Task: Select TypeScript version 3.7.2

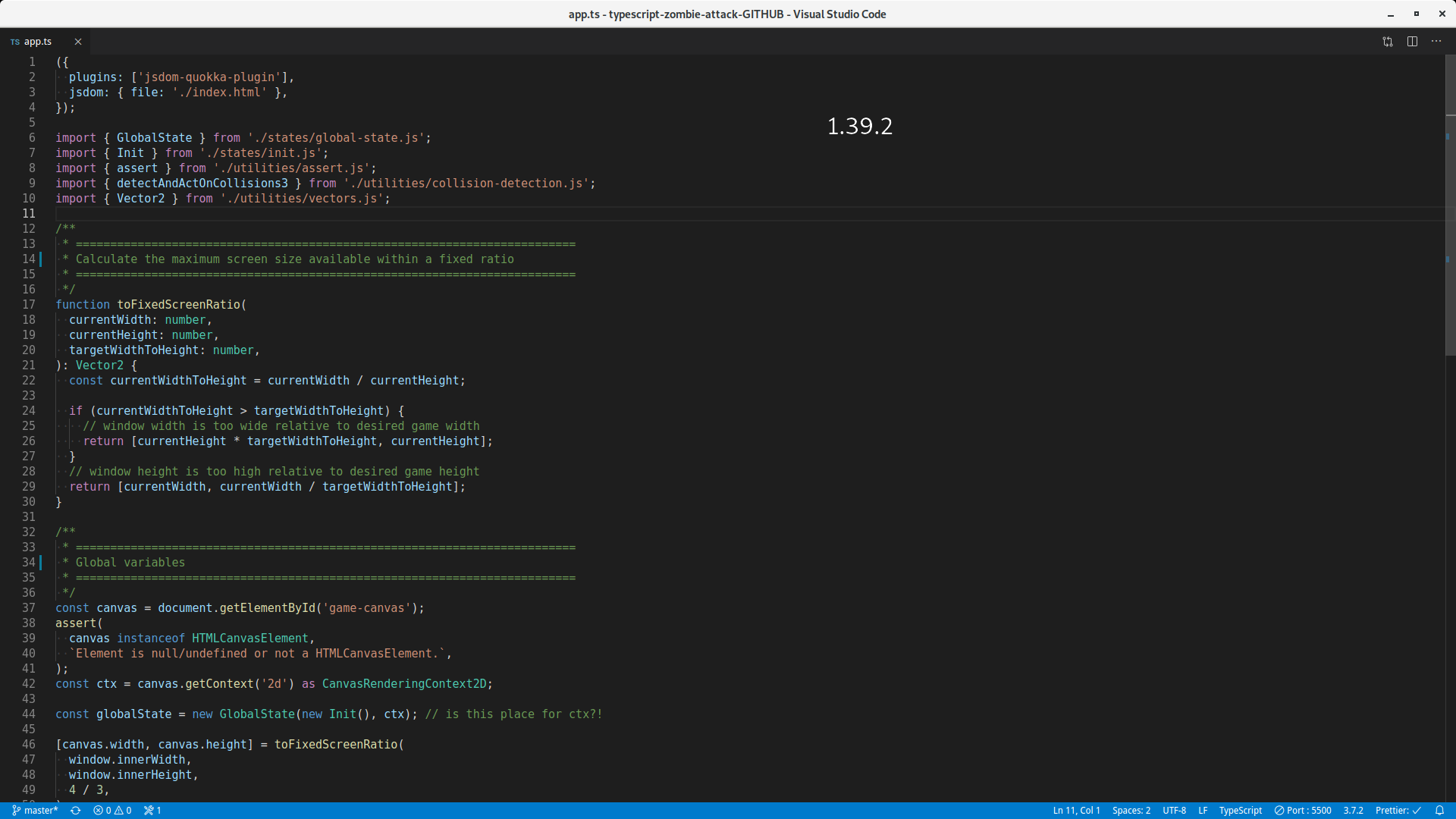Action: pyautogui.click(x=1353, y=811)
